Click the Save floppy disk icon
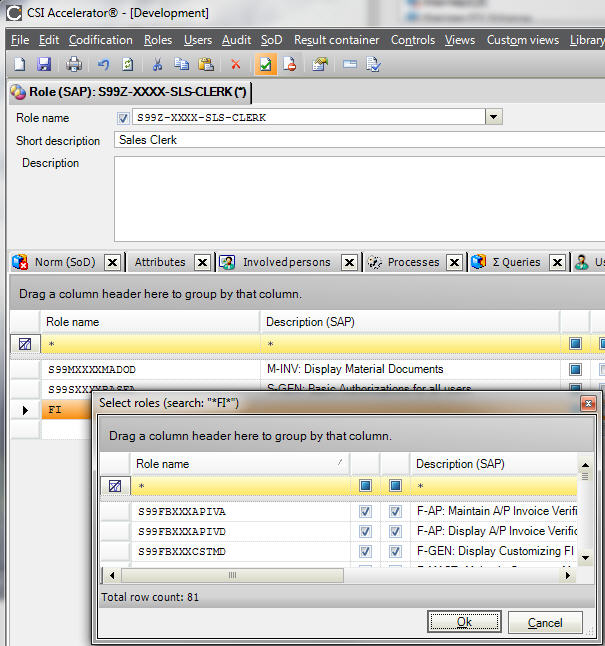This screenshot has height=646, width=605. [44, 64]
